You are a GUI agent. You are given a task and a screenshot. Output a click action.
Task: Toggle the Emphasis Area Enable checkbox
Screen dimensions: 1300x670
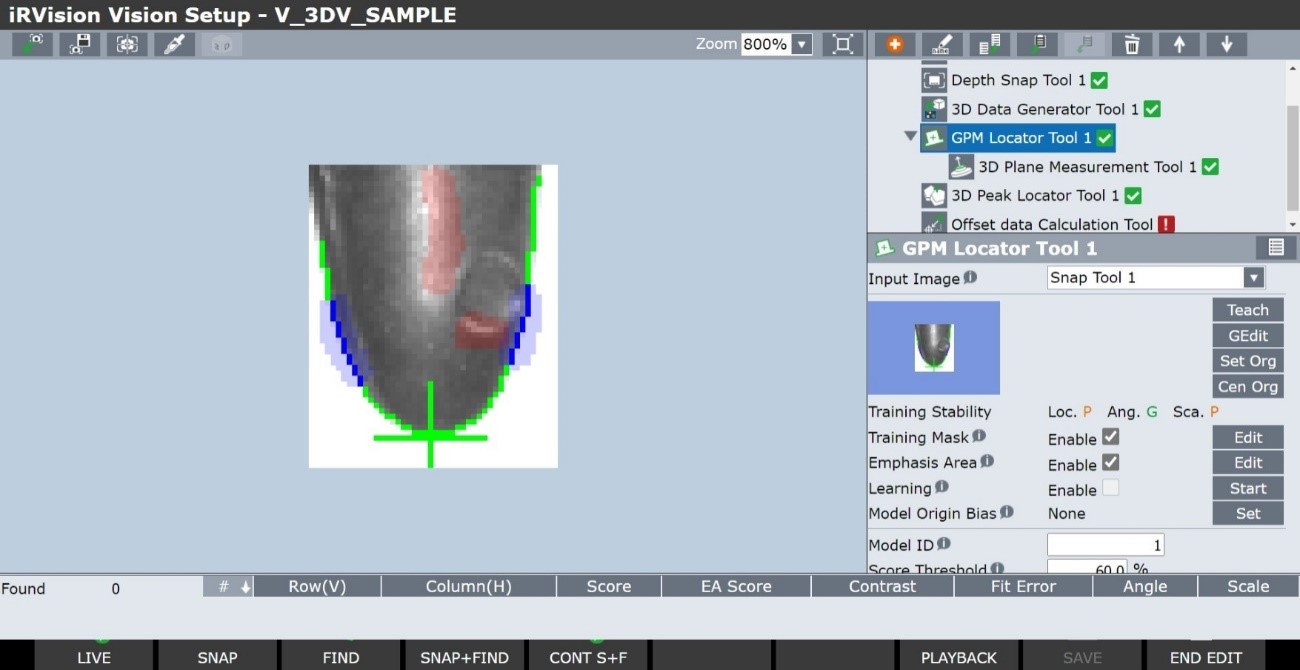point(1110,462)
